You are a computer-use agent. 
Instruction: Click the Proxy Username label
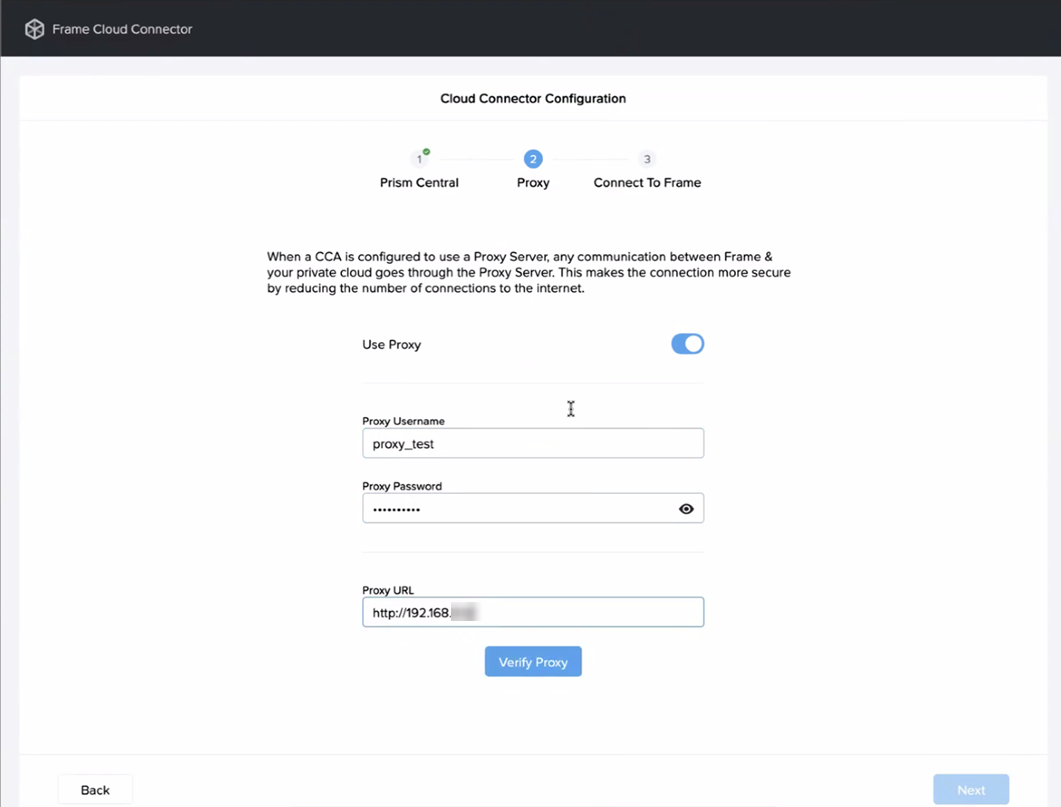coord(403,421)
